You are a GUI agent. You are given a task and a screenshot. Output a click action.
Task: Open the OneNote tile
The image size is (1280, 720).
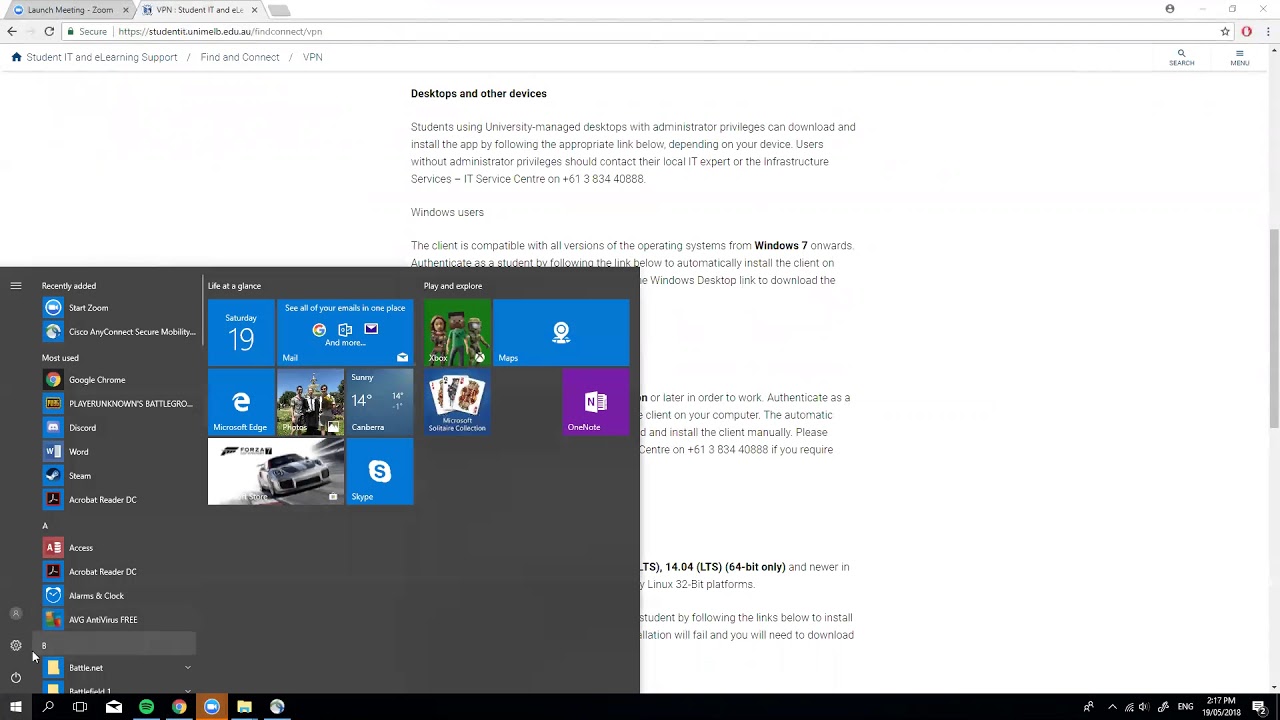click(x=595, y=402)
